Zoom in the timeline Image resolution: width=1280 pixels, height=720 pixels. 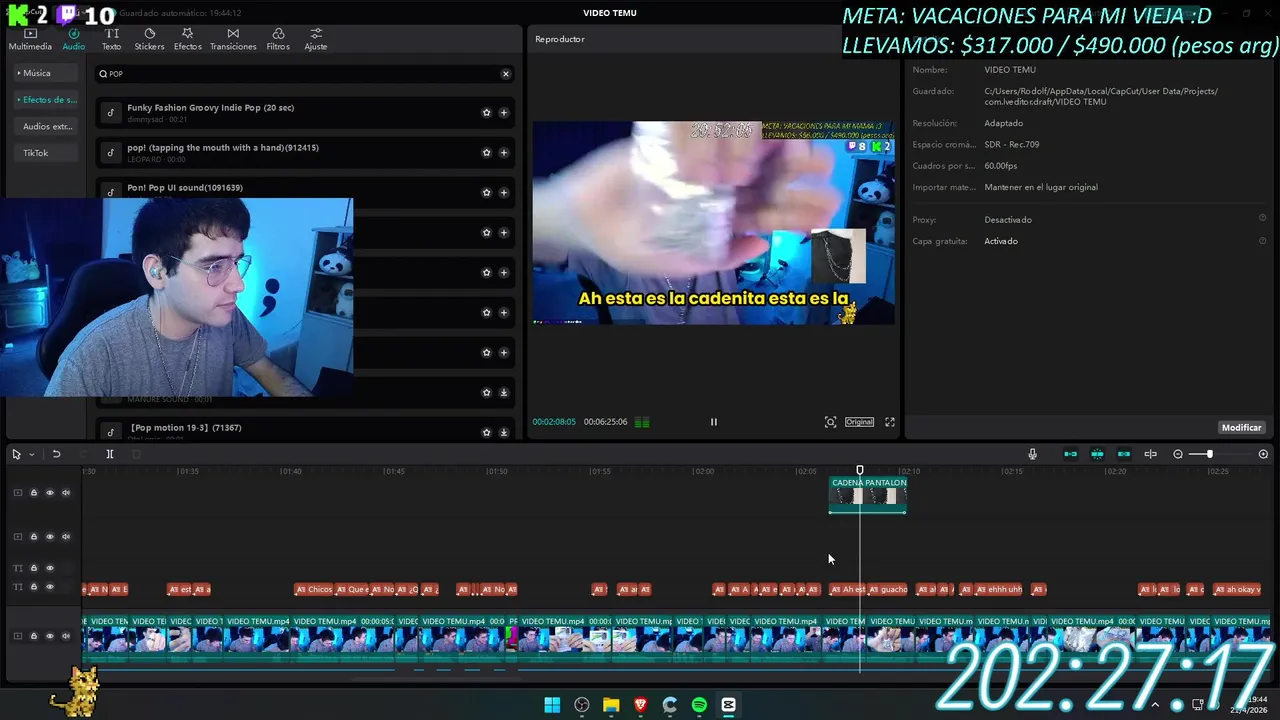(1263, 454)
